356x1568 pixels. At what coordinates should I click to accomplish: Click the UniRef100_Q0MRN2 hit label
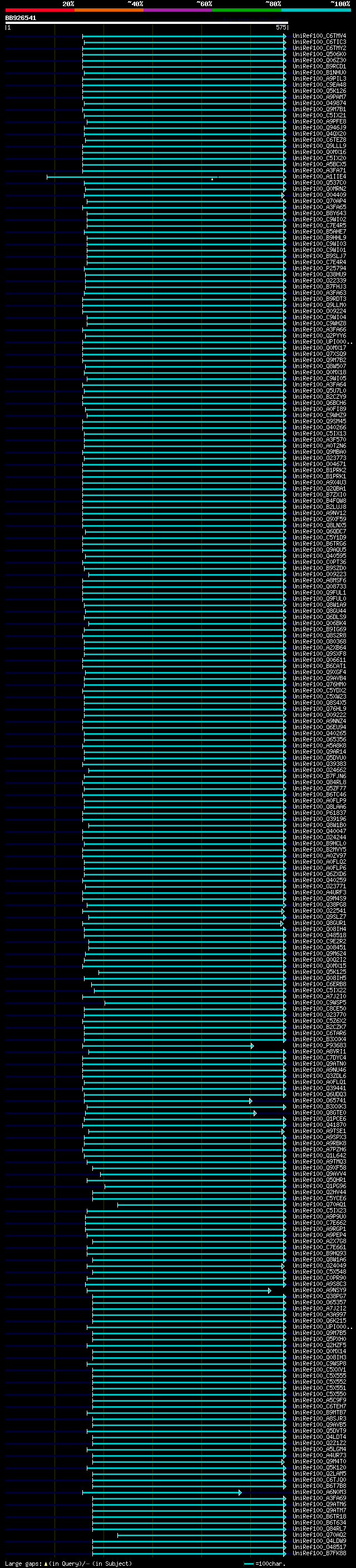pyautogui.click(x=319, y=189)
